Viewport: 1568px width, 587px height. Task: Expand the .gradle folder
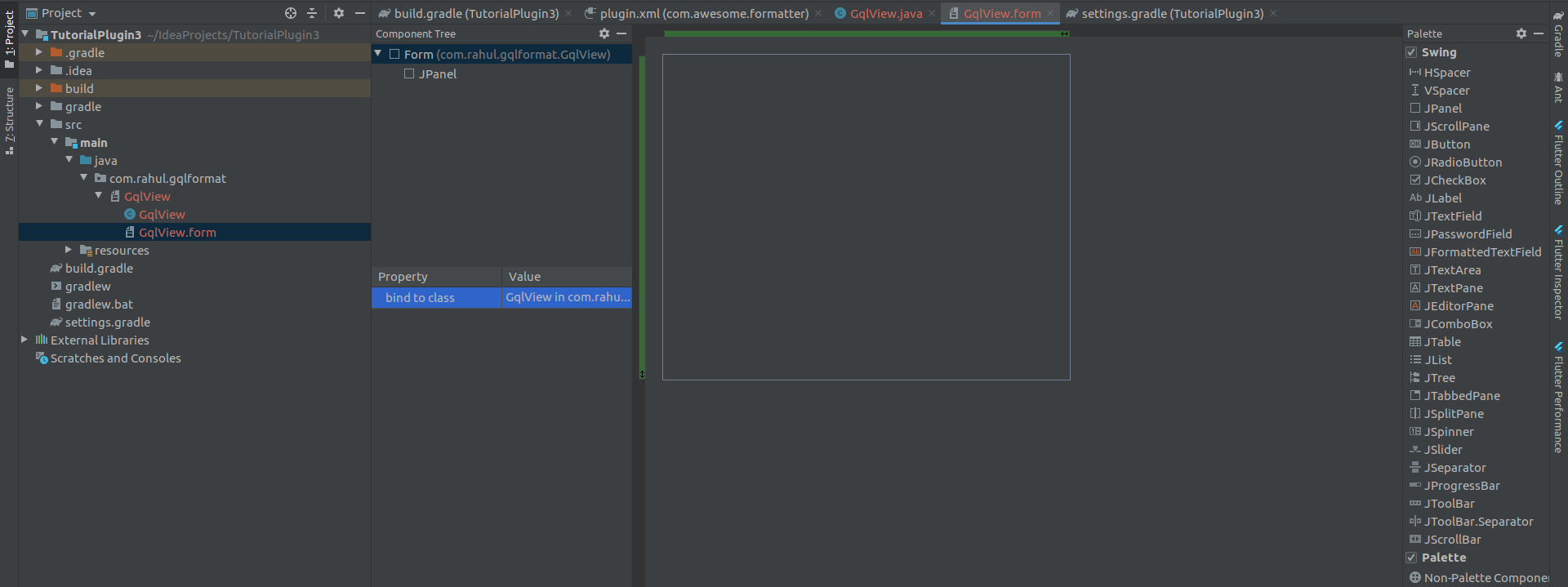[x=39, y=52]
